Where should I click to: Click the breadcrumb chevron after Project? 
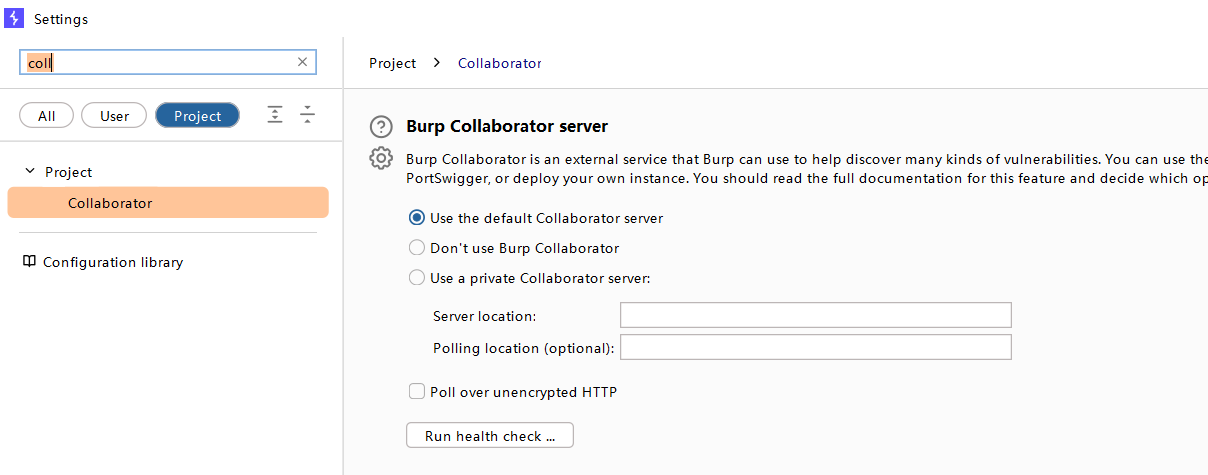(x=437, y=63)
